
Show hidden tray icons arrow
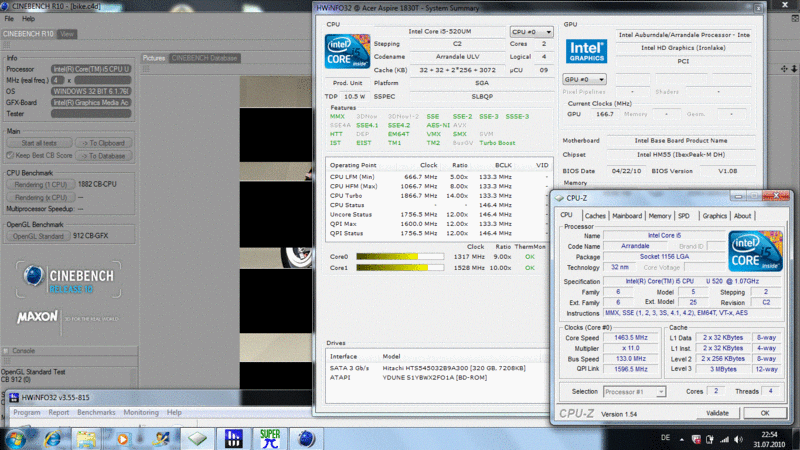(x=682, y=439)
